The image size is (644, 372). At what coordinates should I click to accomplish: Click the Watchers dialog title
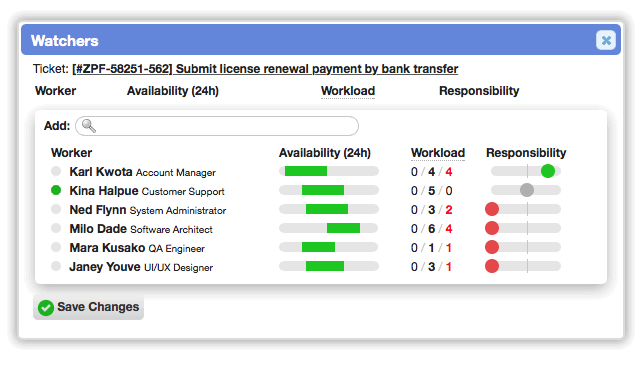(64, 41)
